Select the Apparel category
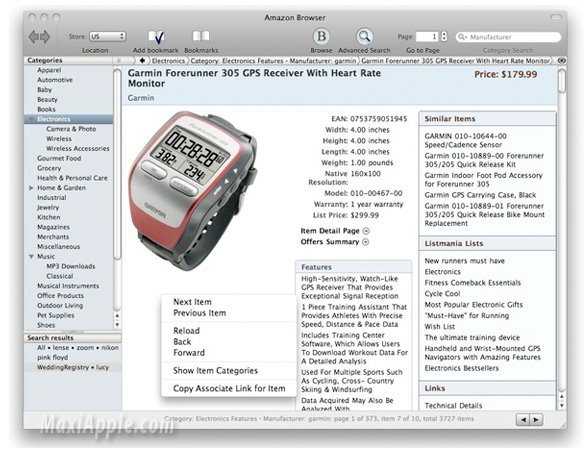The image size is (586, 451). (x=49, y=70)
